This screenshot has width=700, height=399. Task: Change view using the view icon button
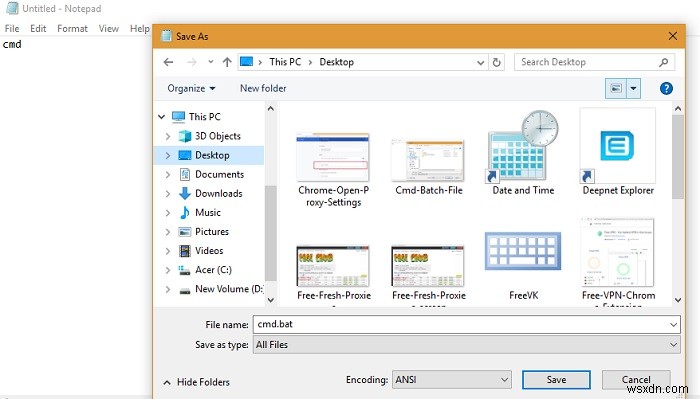pos(616,88)
